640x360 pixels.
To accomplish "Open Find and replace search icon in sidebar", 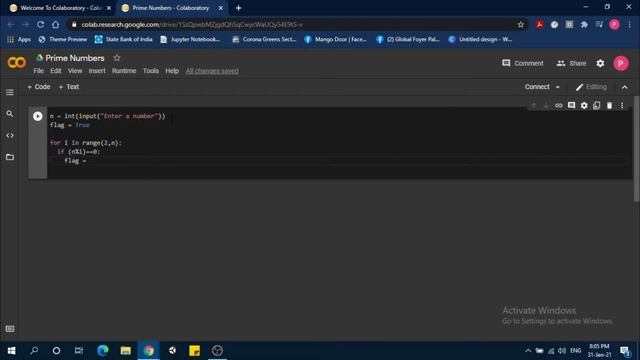I will tap(10, 114).
